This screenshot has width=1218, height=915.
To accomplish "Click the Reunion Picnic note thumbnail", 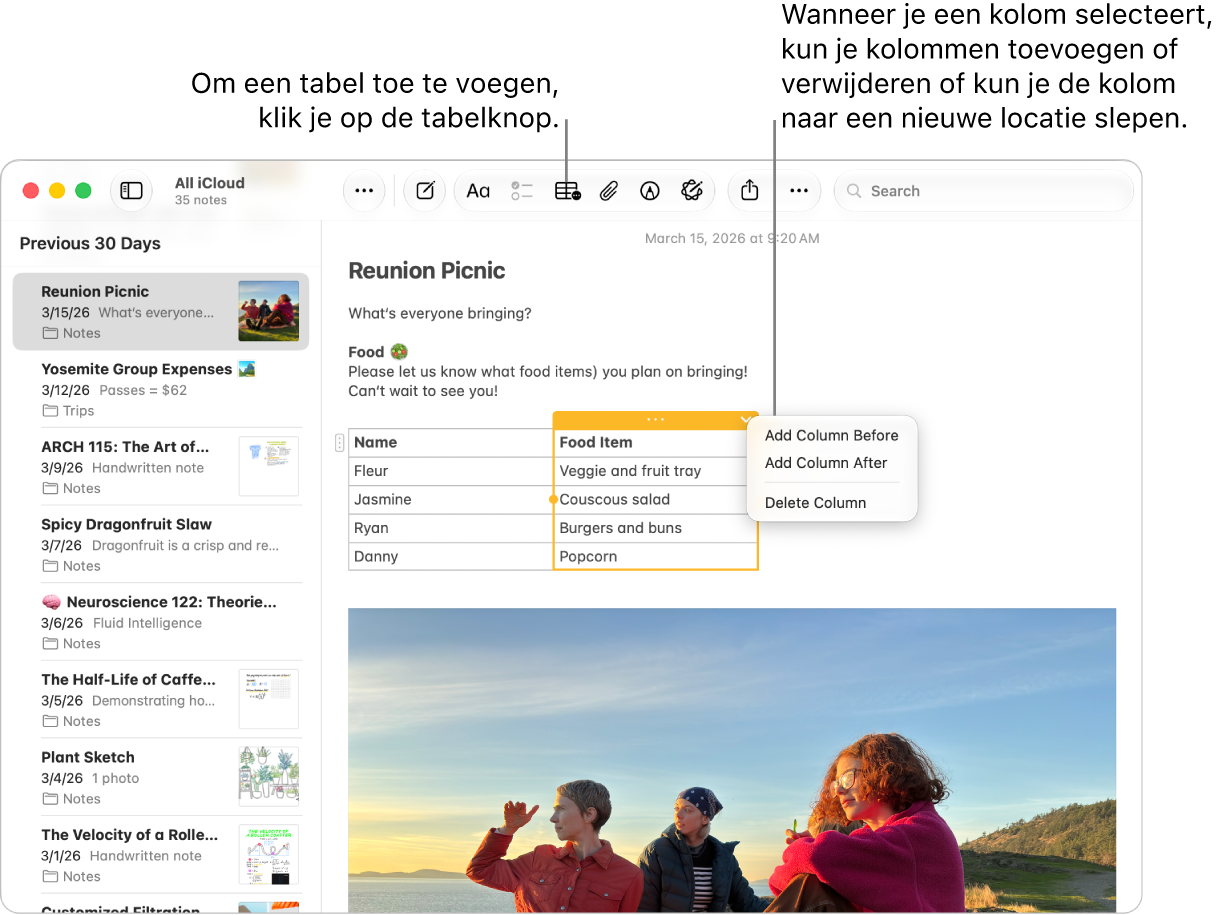I will coord(268,311).
